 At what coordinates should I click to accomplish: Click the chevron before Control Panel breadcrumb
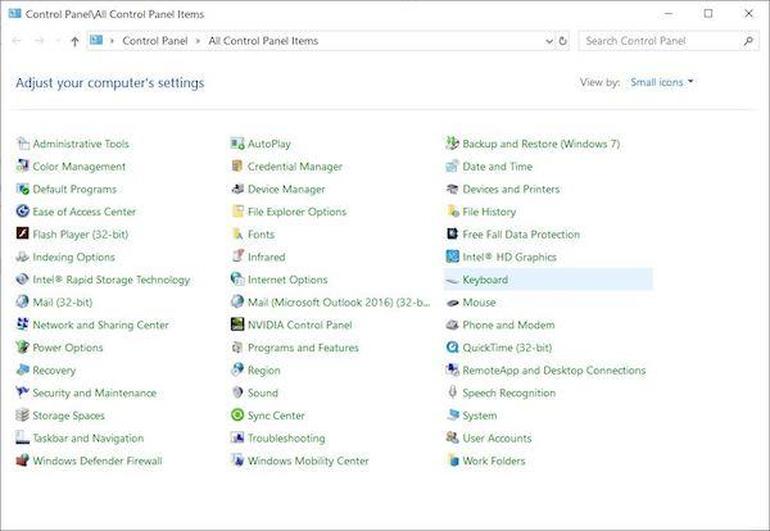pos(111,41)
